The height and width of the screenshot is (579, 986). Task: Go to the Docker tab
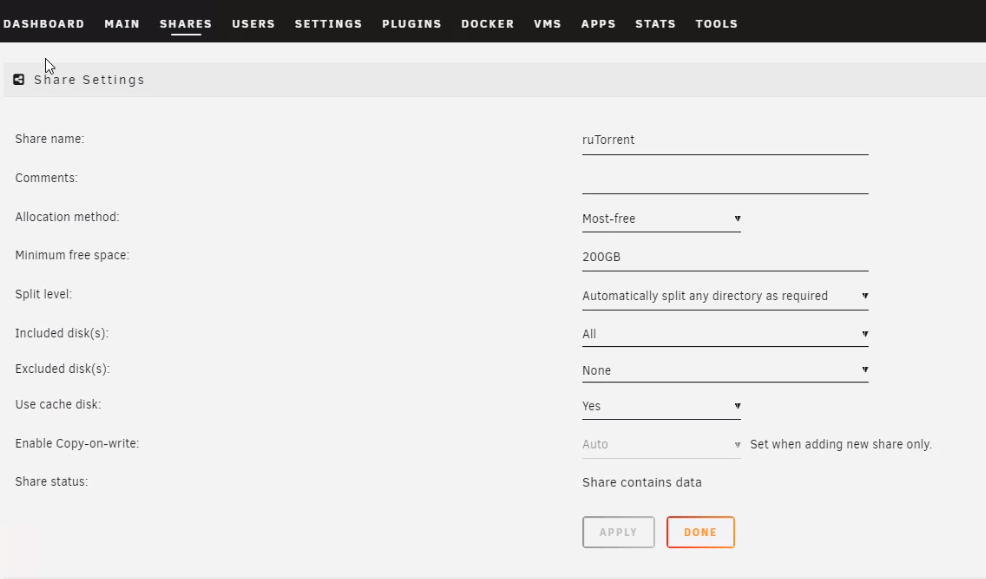(487, 24)
